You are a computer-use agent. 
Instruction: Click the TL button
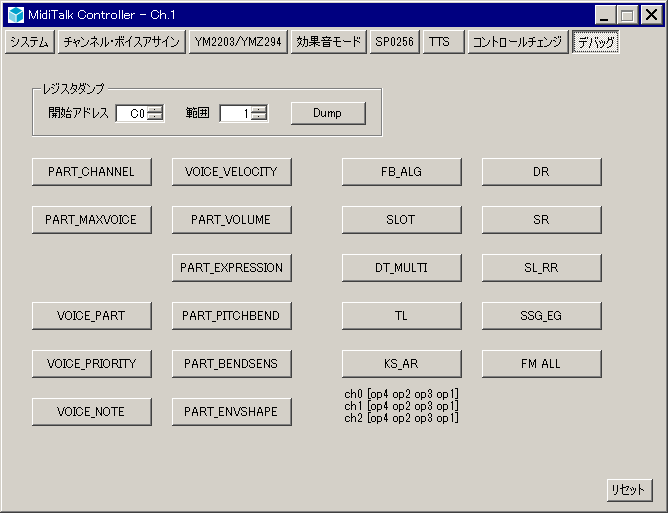401,316
